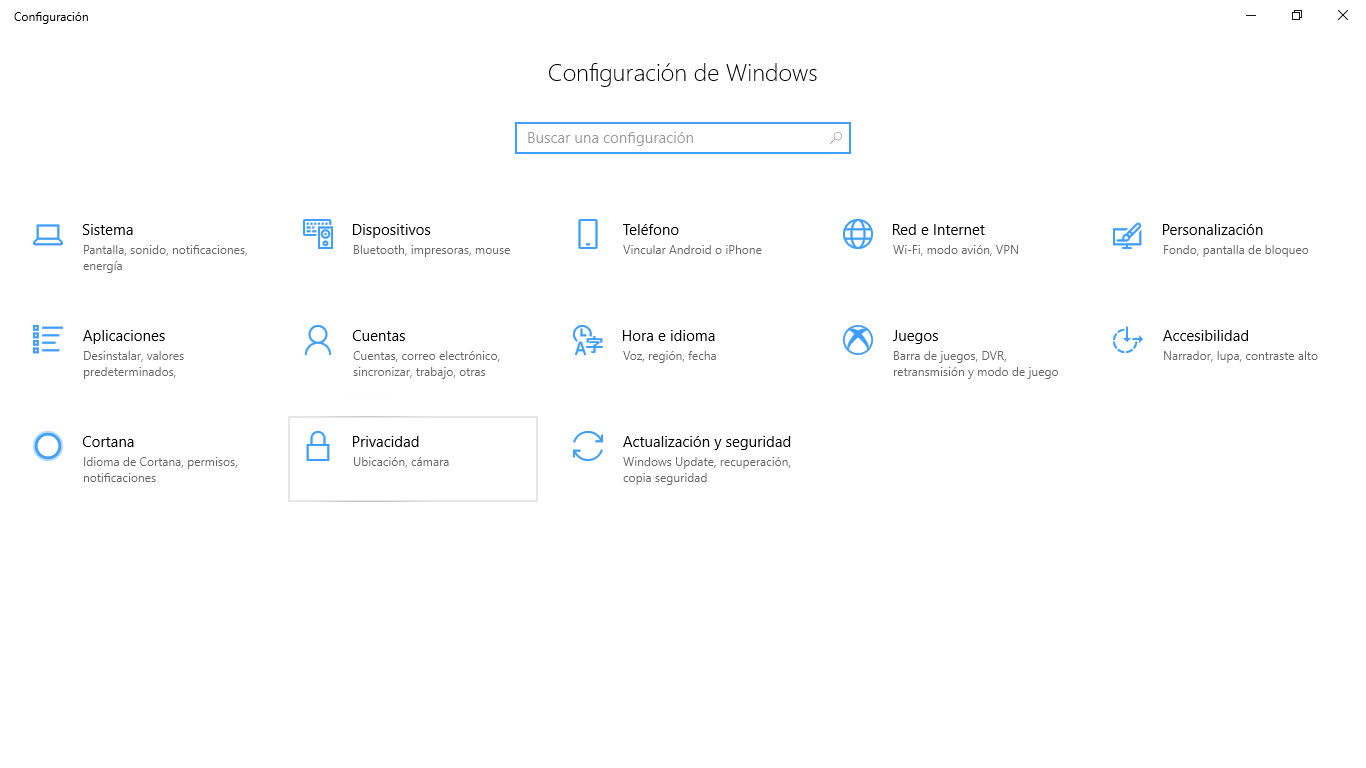This screenshot has width=1366, height=768.
Task: Click 'Ubicación, cámara' text
Action: (401, 462)
